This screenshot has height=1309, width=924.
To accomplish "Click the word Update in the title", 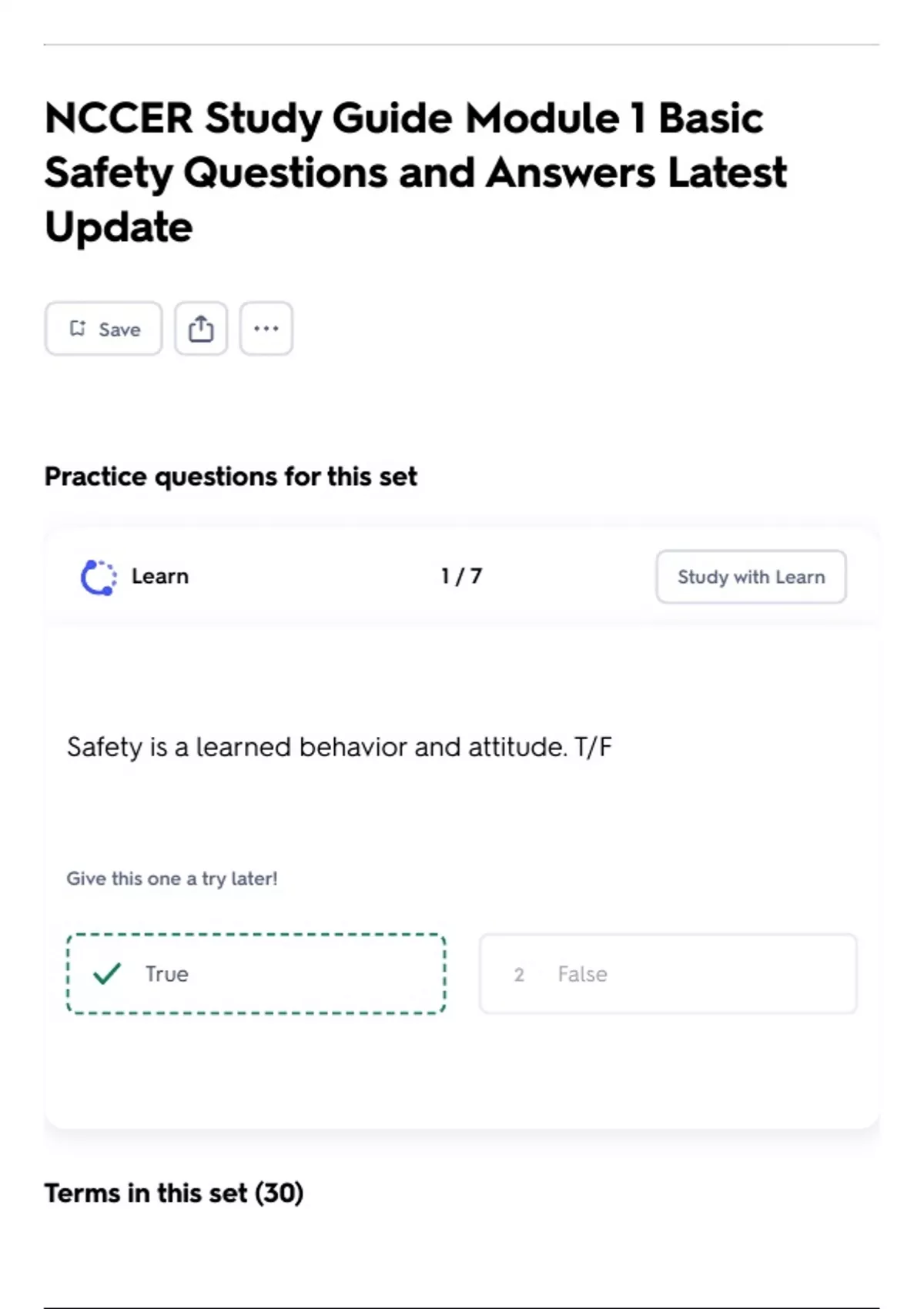I will (119, 227).
